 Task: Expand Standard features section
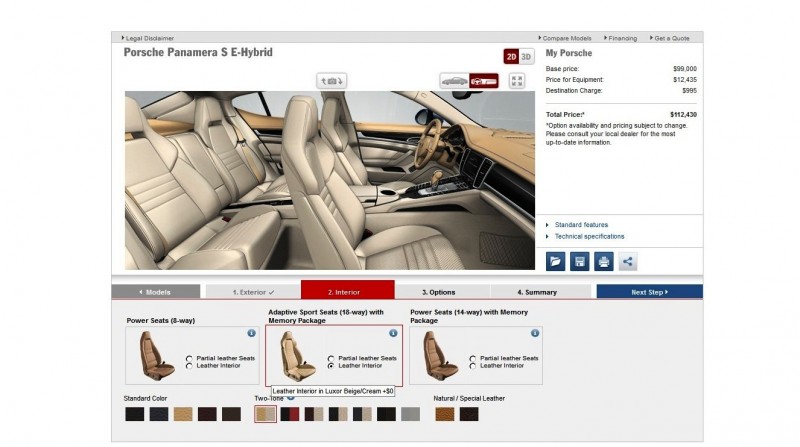581,225
